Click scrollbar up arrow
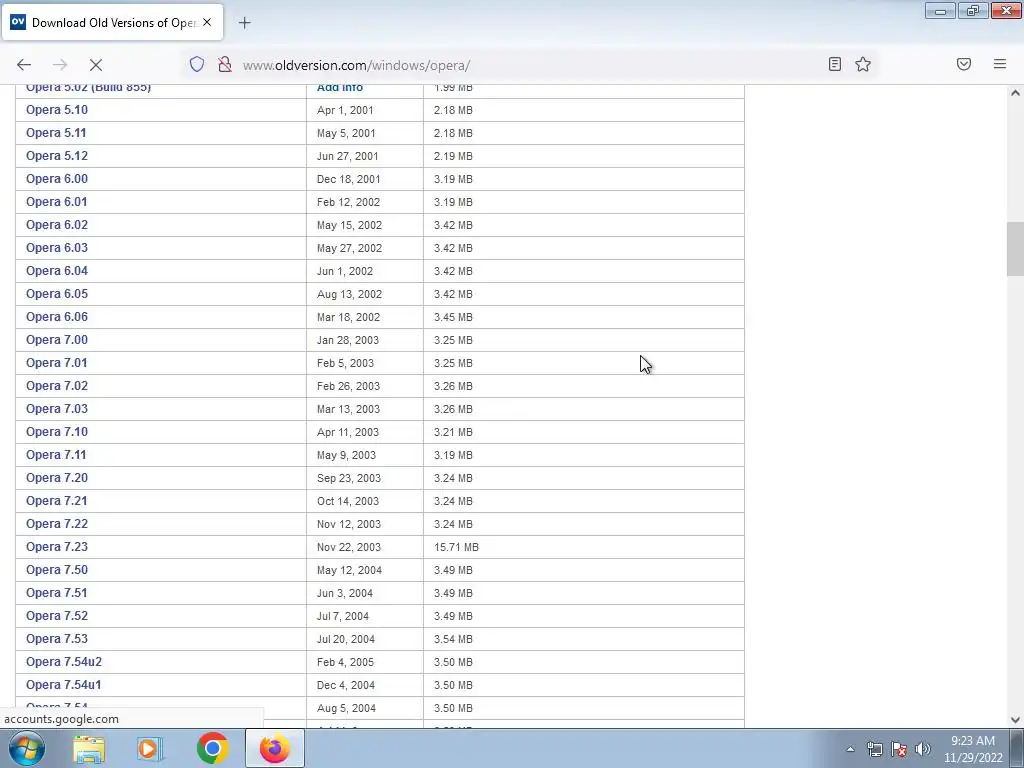 1015,93
